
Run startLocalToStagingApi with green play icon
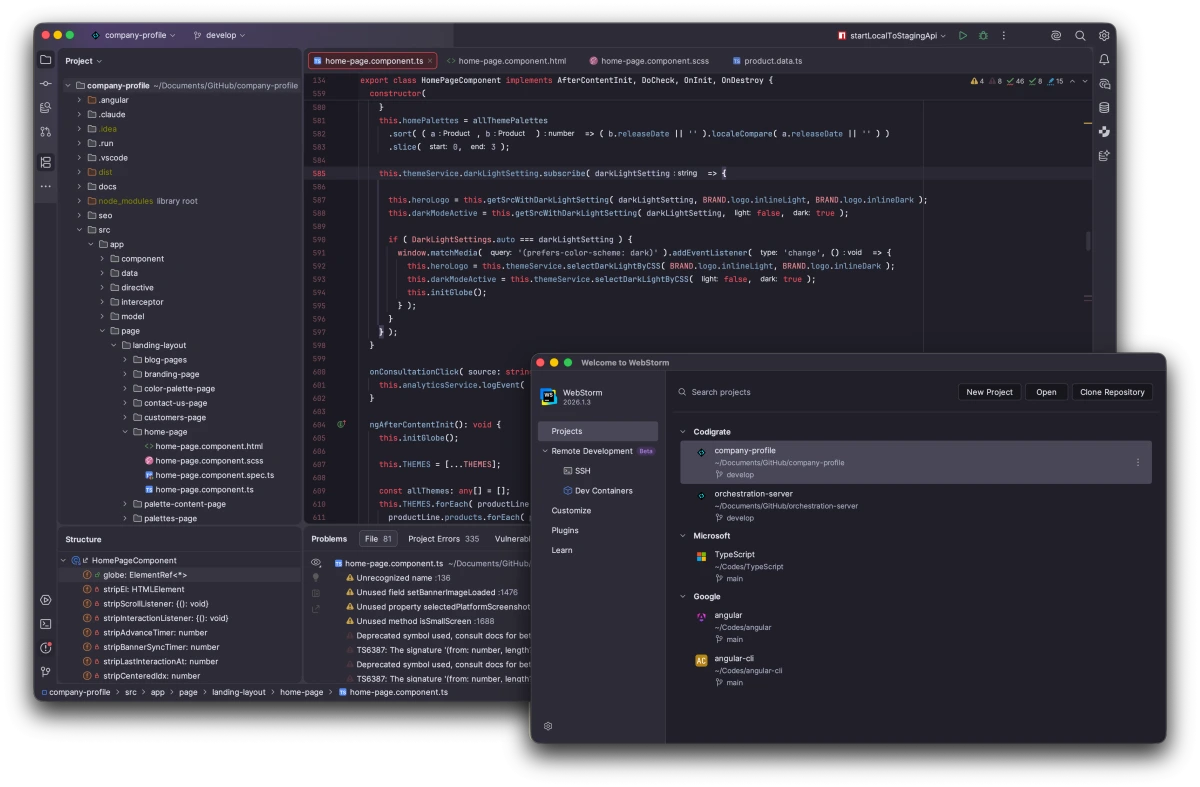(x=962, y=35)
